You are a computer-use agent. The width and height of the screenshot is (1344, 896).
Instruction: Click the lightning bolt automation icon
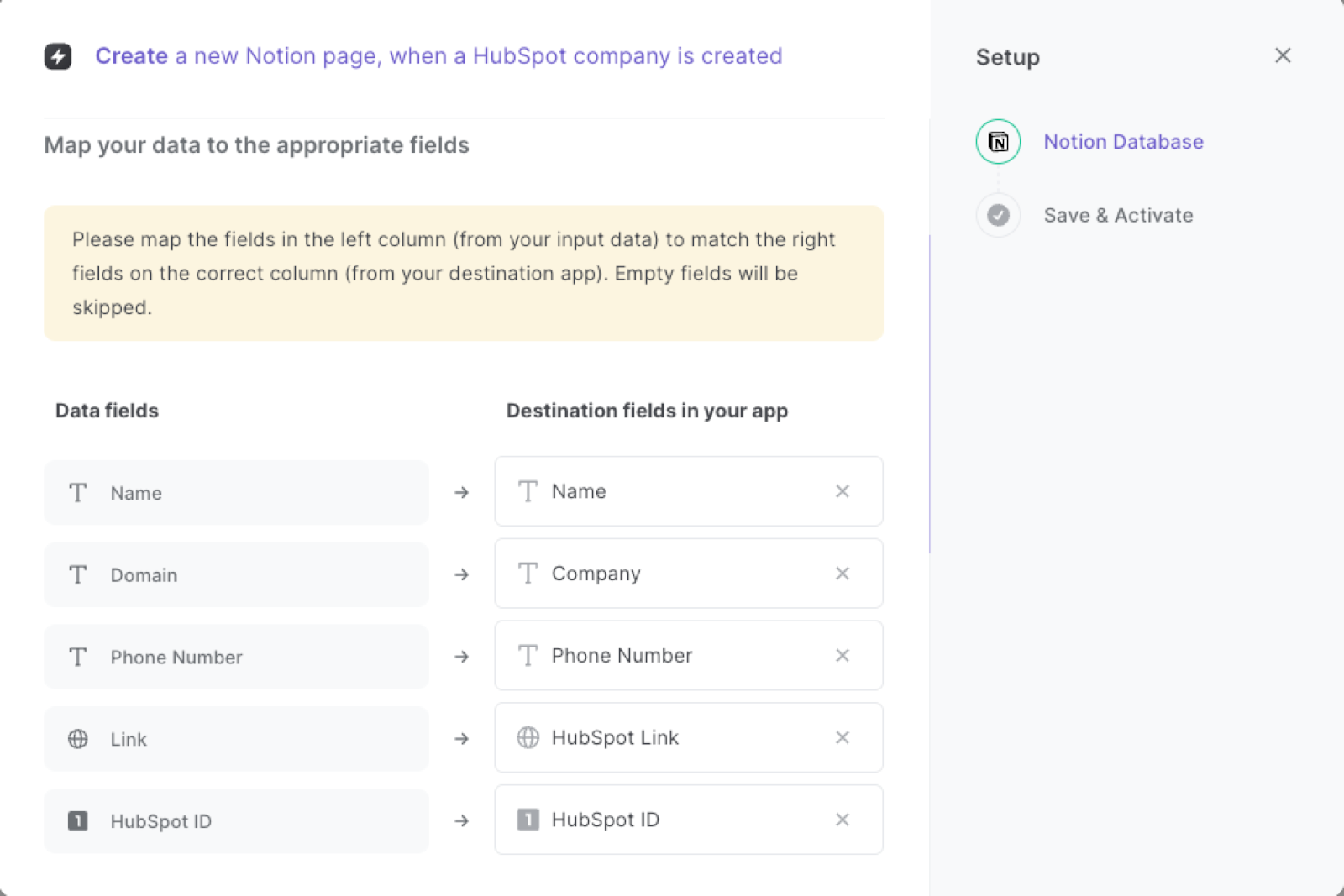pos(58,56)
